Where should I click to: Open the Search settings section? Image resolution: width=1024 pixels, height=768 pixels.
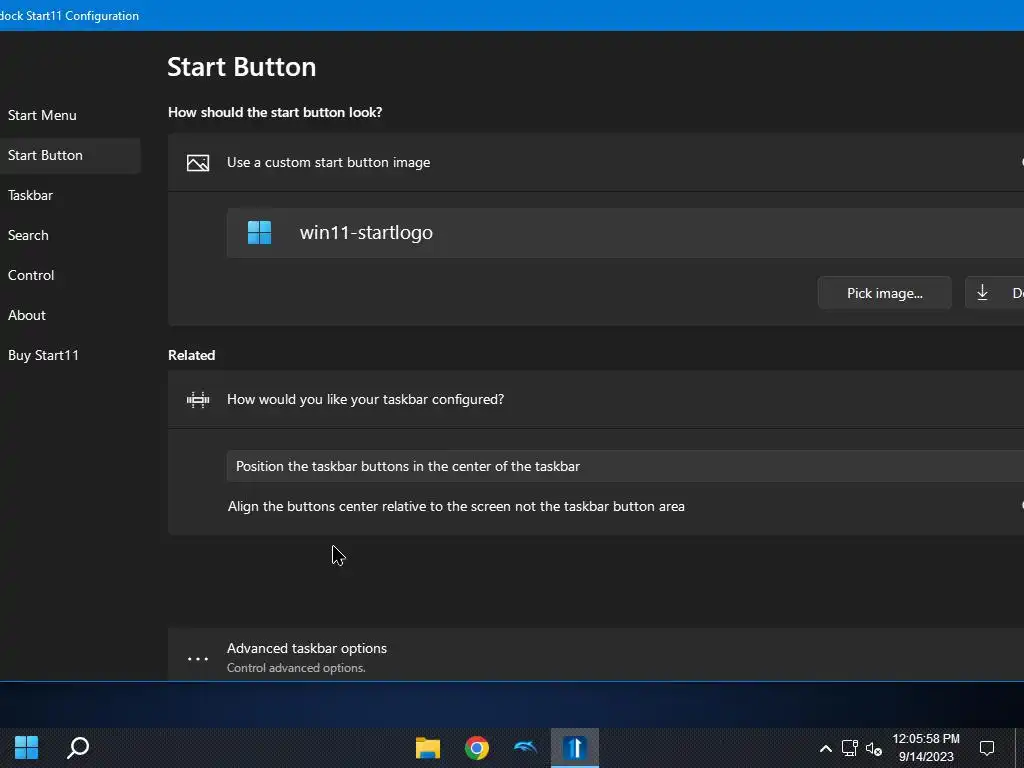[x=28, y=235]
